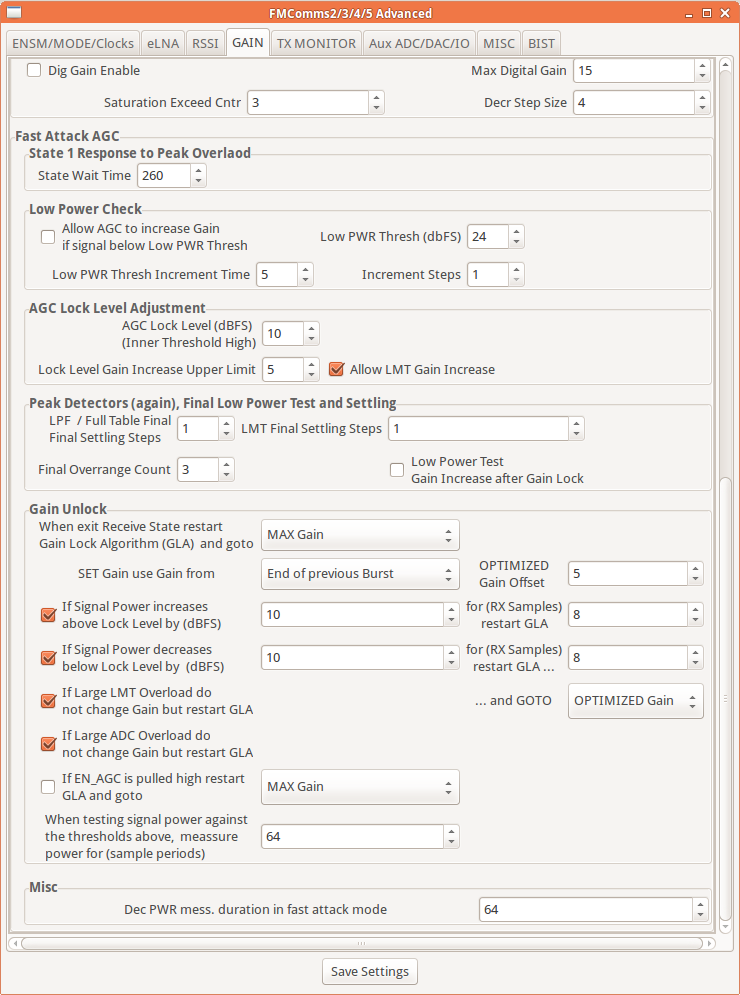Screen dimensions: 740x995
Task: Click the AGC Lock Level field
Action: (282, 334)
